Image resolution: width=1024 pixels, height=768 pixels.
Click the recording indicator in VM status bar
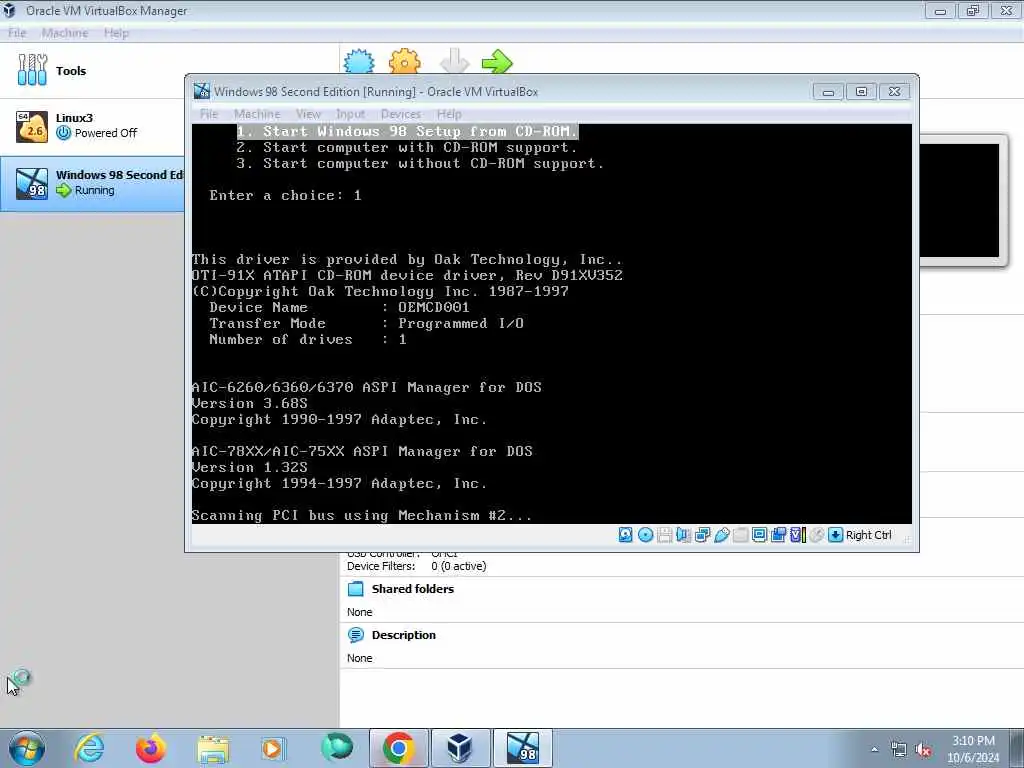[x=778, y=535]
